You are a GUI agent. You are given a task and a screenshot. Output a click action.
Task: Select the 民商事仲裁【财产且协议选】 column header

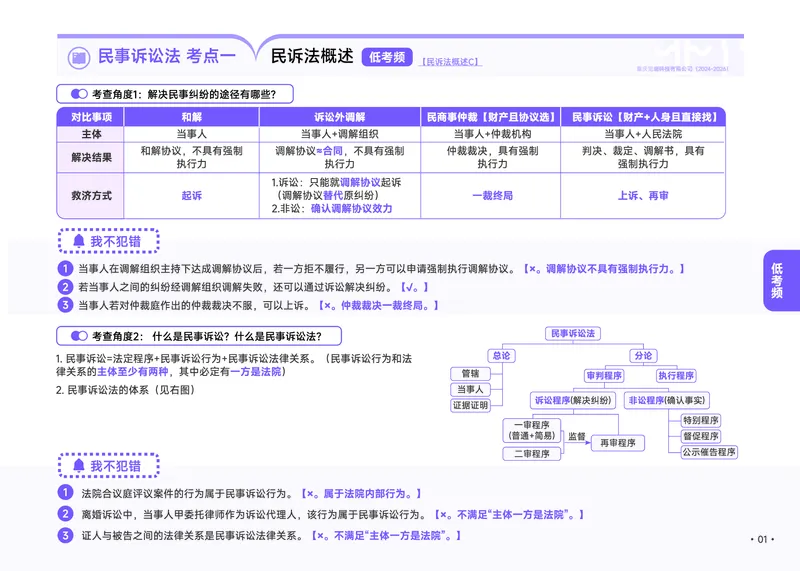[x=490, y=117]
